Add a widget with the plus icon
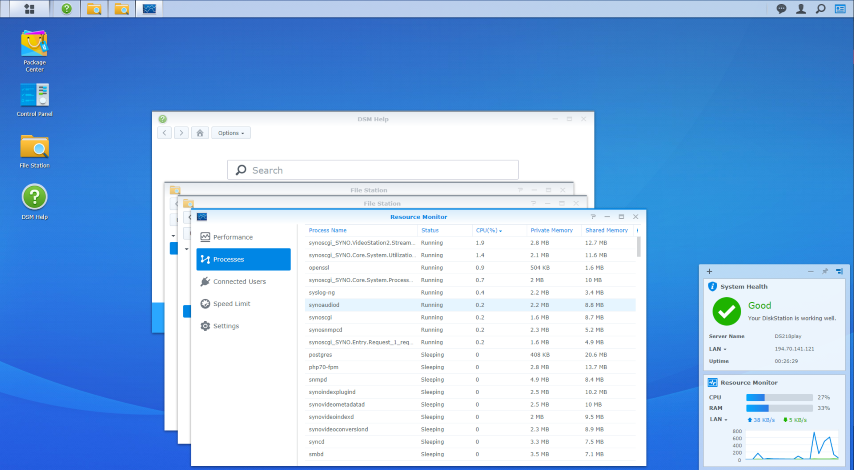Screen dimensions: 854x470 point(709,271)
